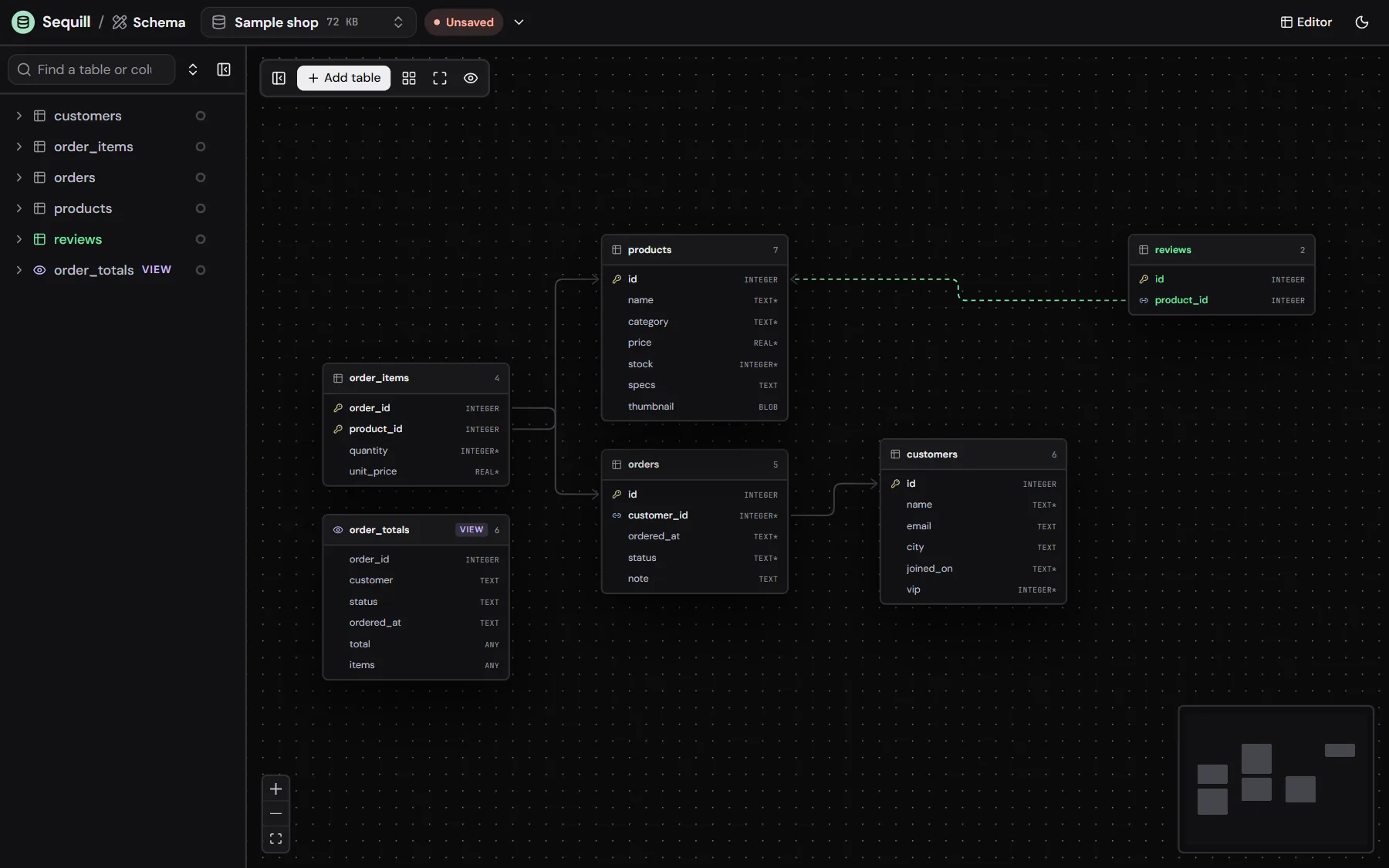This screenshot has width=1389, height=868.
Task: Select products in the sidebar list
Action: [x=83, y=208]
